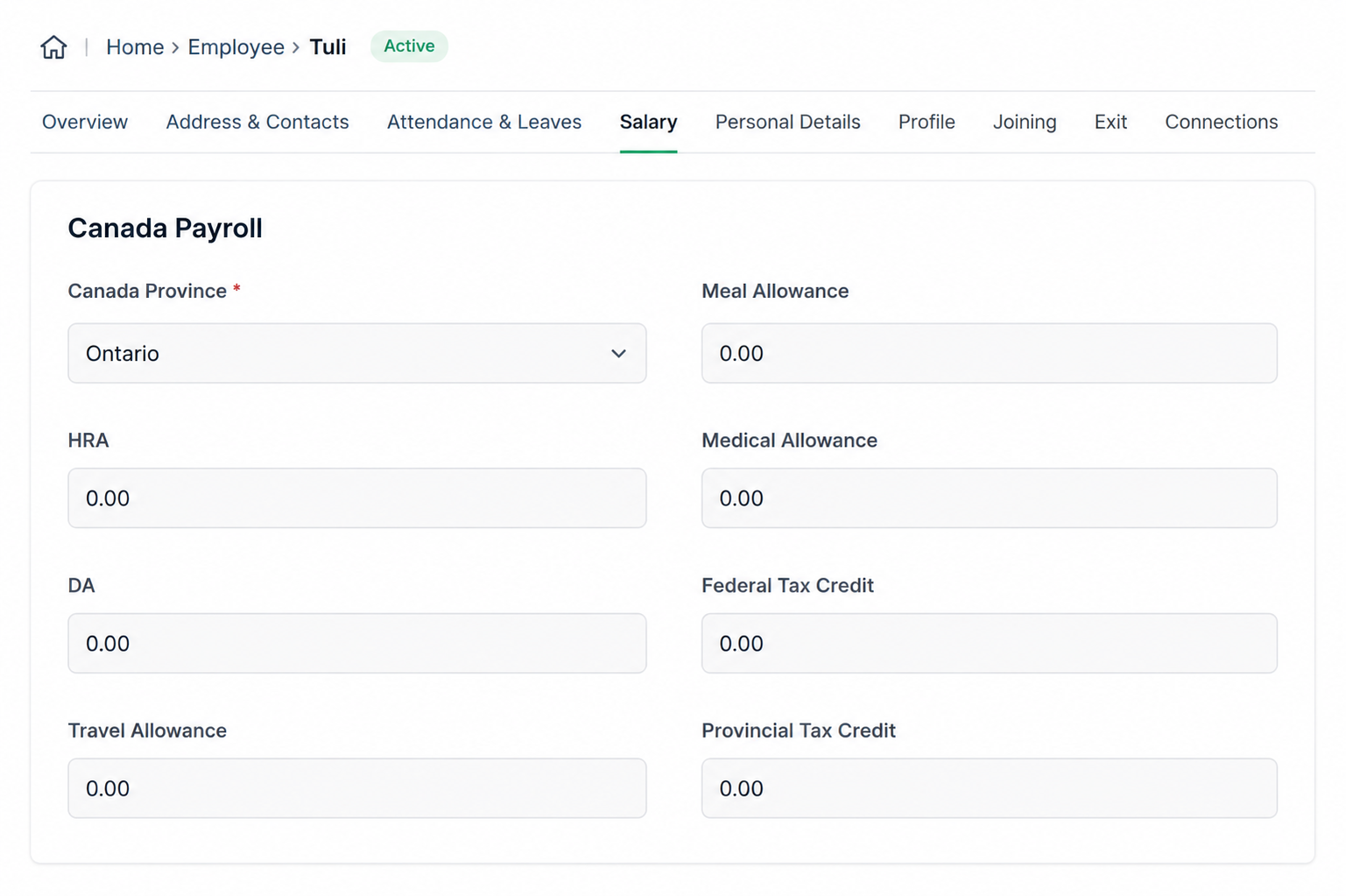Click the home icon in breadcrumb

(53, 46)
